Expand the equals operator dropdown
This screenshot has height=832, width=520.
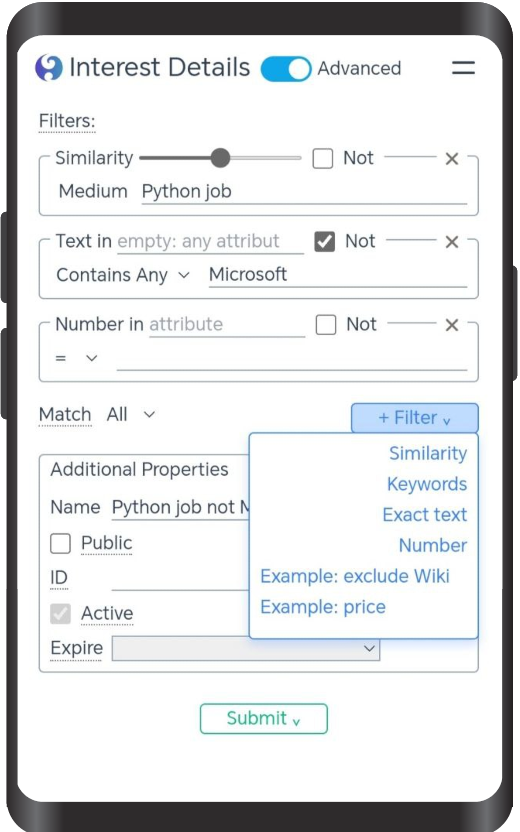pyautogui.click(x=77, y=358)
